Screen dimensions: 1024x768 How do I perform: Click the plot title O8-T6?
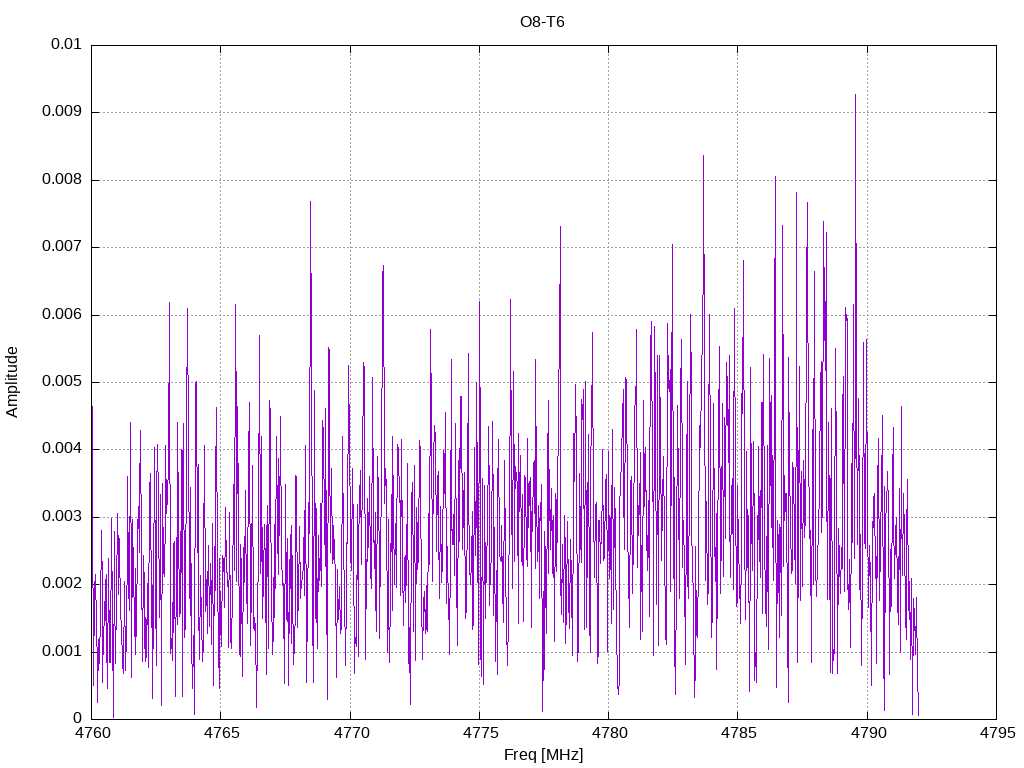pyautogui.click(x=542, y=22)
